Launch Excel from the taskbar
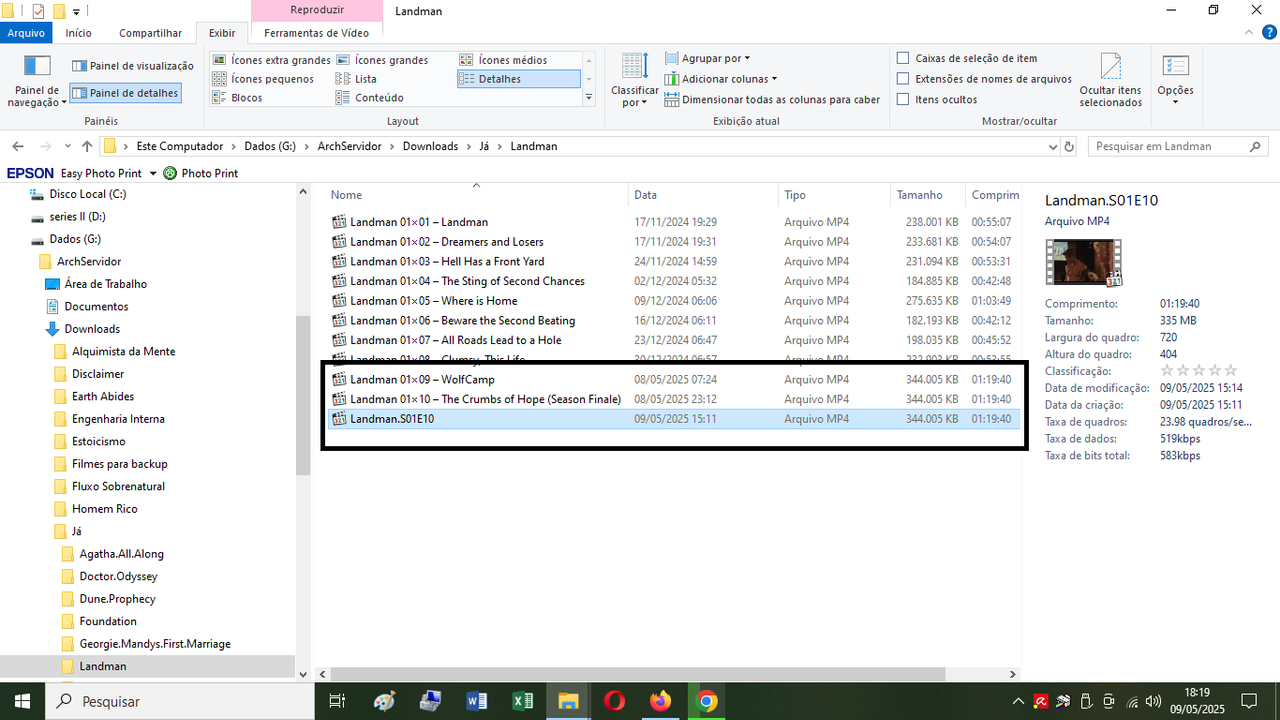 click(x=523, y=701)
